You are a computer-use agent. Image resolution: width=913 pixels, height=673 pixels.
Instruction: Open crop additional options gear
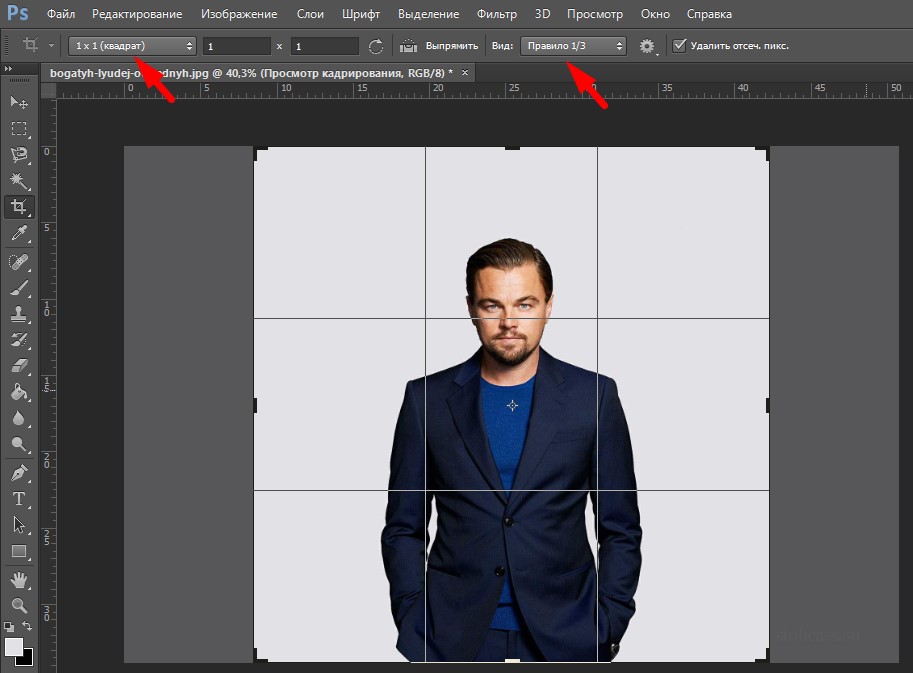(647, 46)
